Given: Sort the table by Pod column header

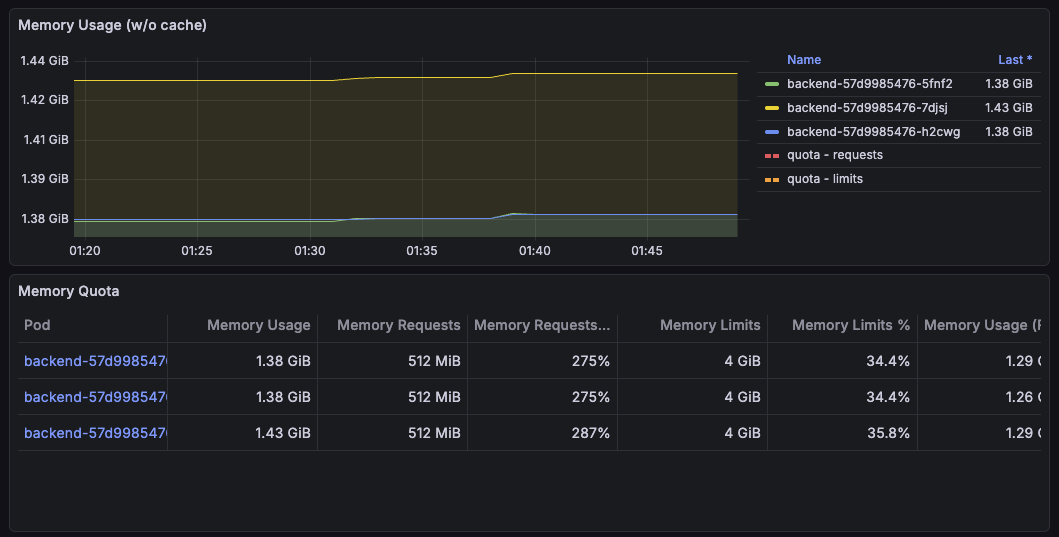Looking at the screenshot, I should point(38,325).
